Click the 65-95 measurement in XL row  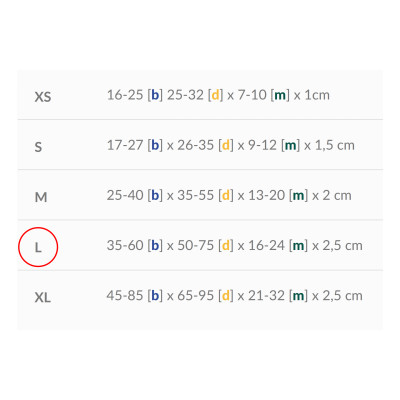point(195,295)
